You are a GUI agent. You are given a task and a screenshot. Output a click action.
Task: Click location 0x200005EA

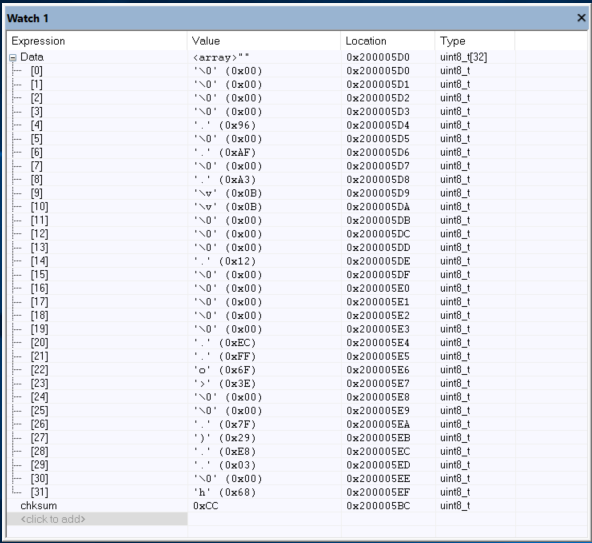tap(378, 424)
